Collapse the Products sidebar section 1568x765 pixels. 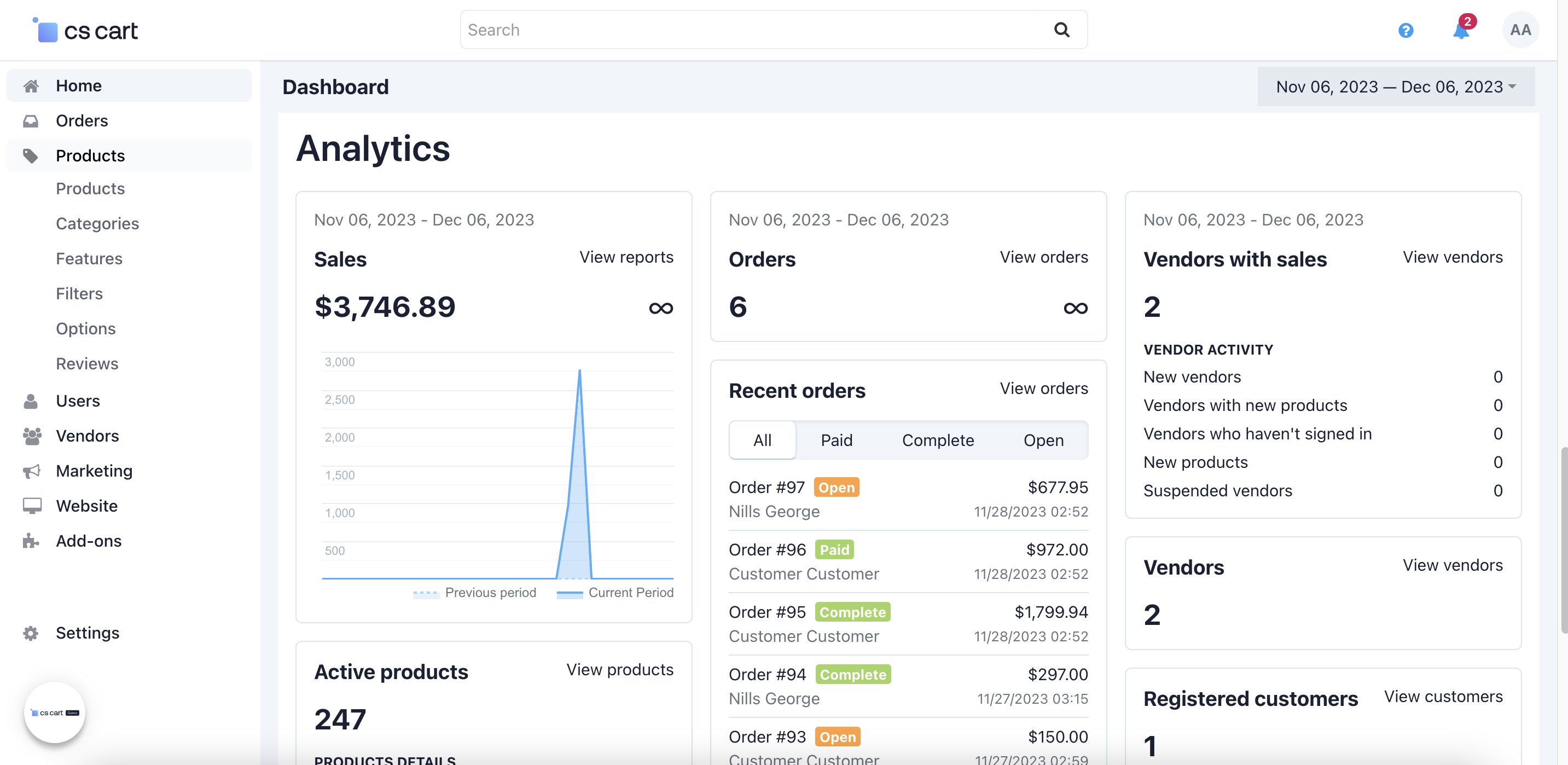point(90,156)
